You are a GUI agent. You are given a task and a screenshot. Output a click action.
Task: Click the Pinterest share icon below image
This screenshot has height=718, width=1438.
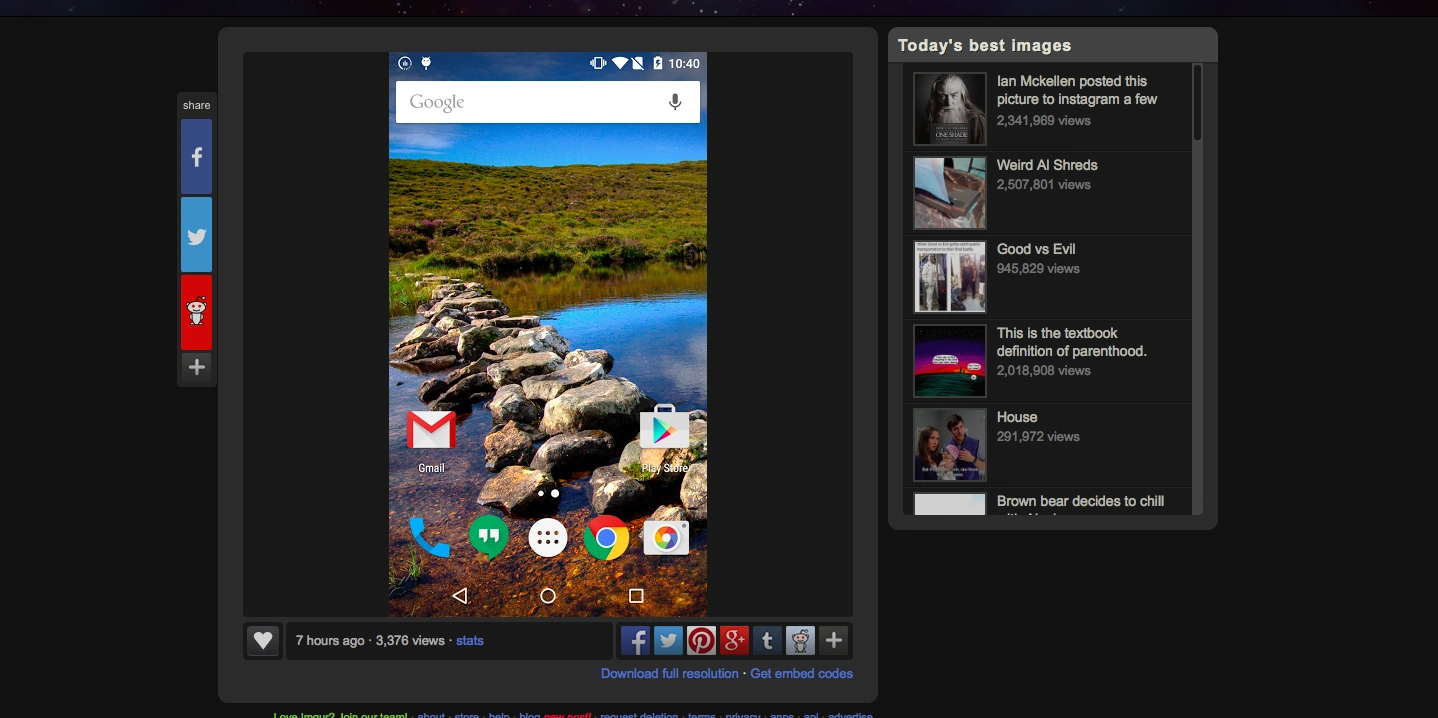701,641
